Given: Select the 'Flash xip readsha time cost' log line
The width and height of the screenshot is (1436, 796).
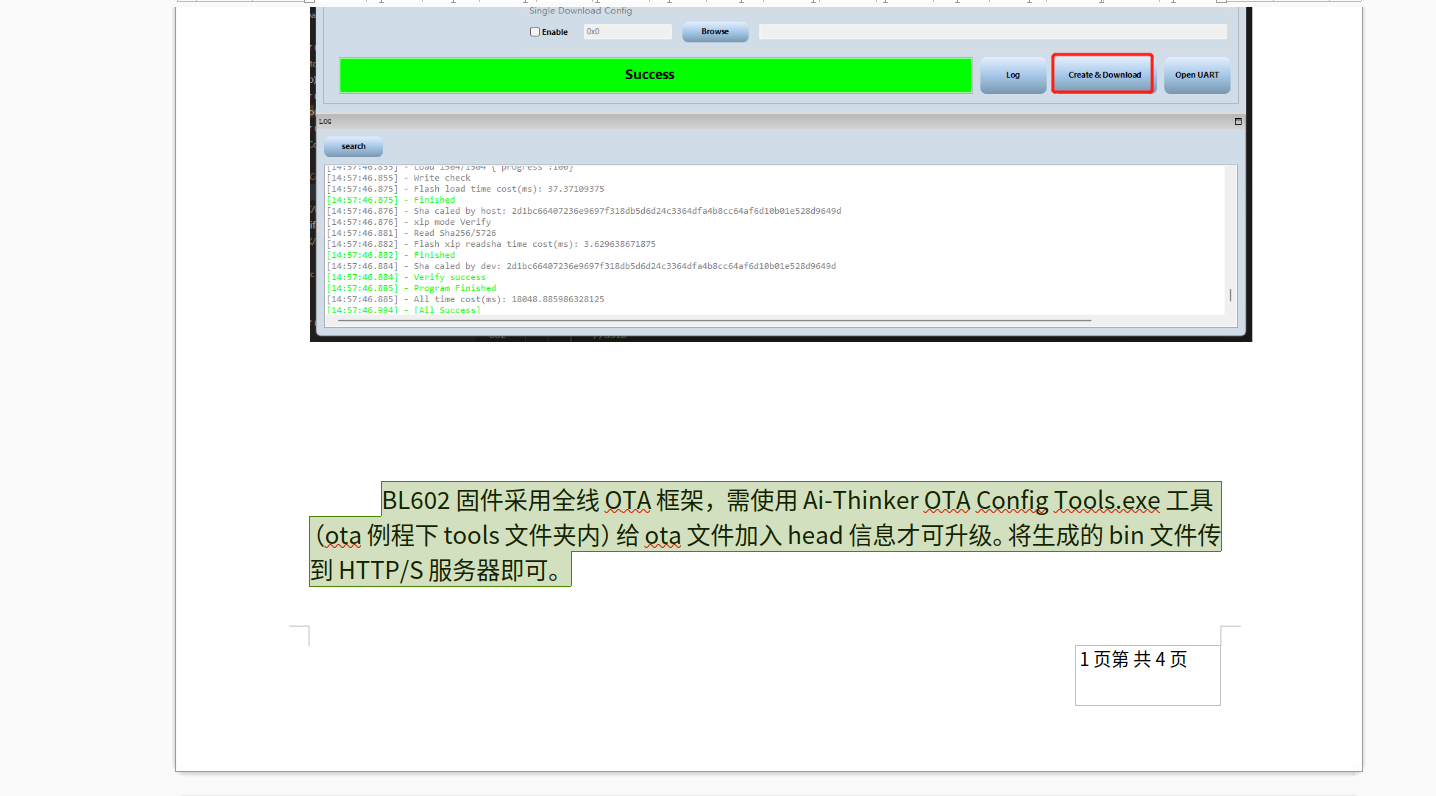Looking at the screenshot, I should (x=491, y=244).
